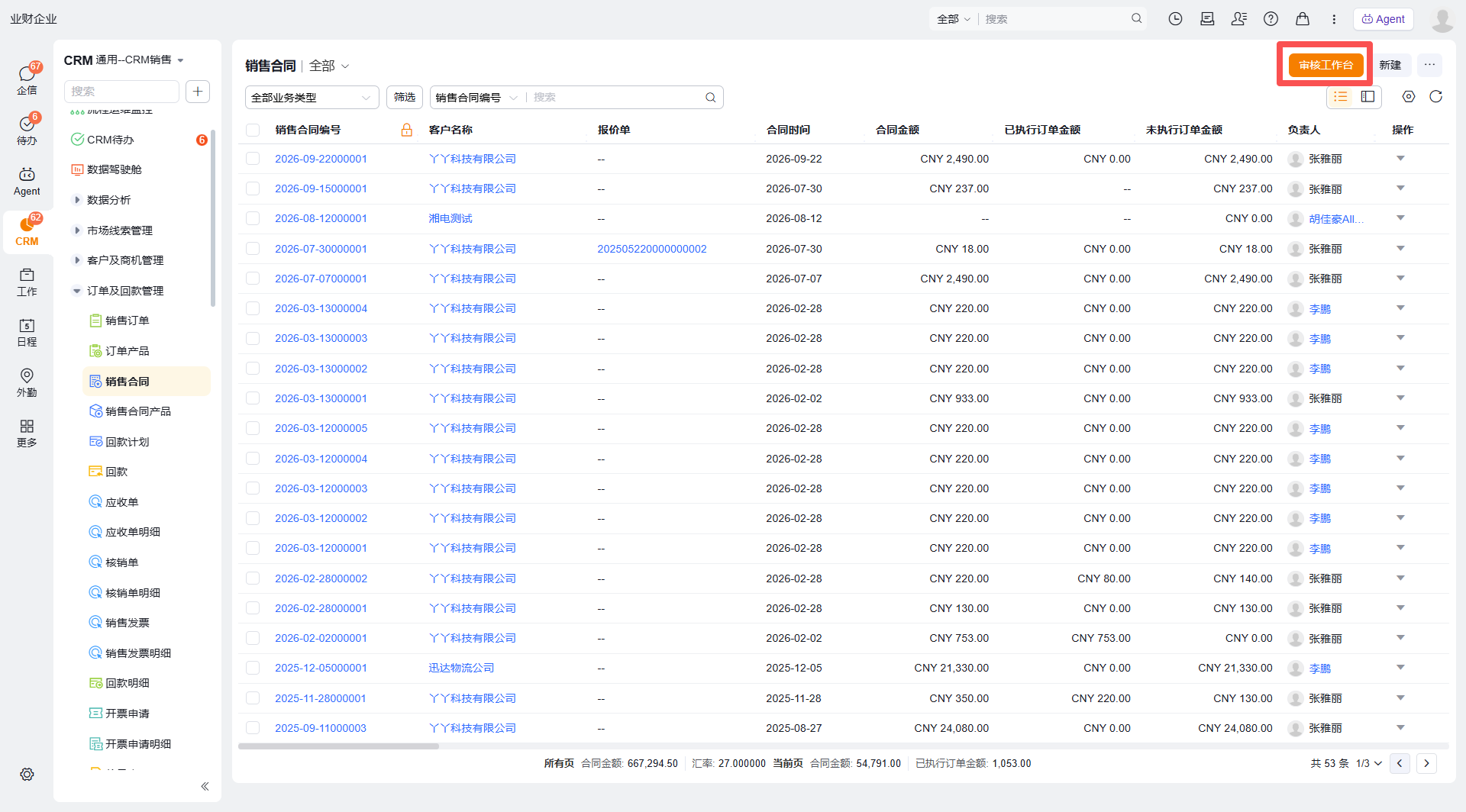Viewport: 1466px width, 812px height.
Task: Check the row for contract 2026-07-07000001
Action: point(253,279)
